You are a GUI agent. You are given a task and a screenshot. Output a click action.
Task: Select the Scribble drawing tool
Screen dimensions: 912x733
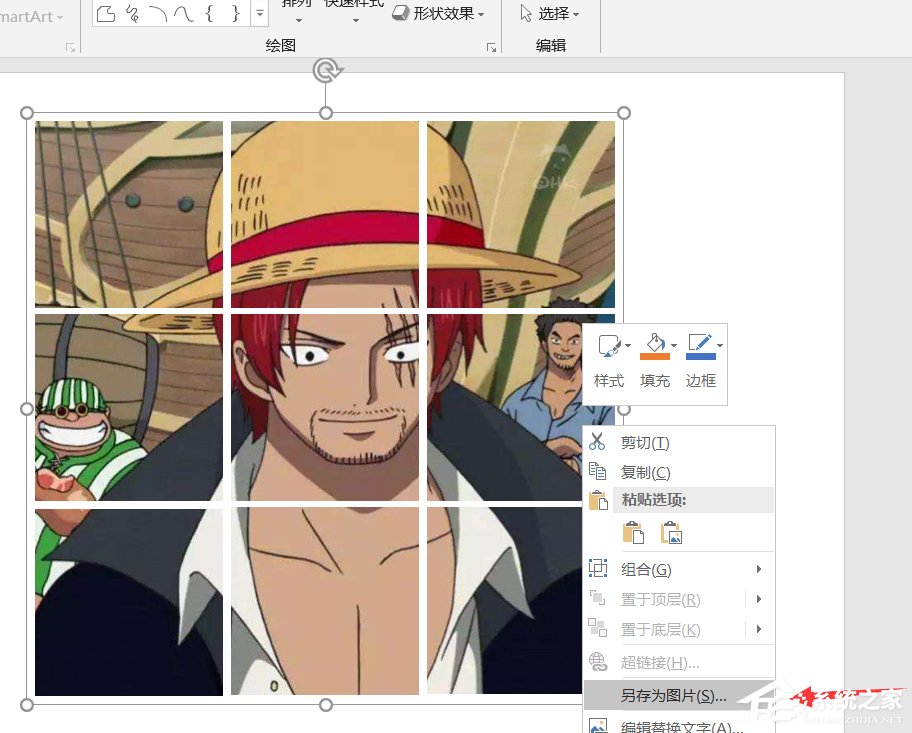point(132,14)
